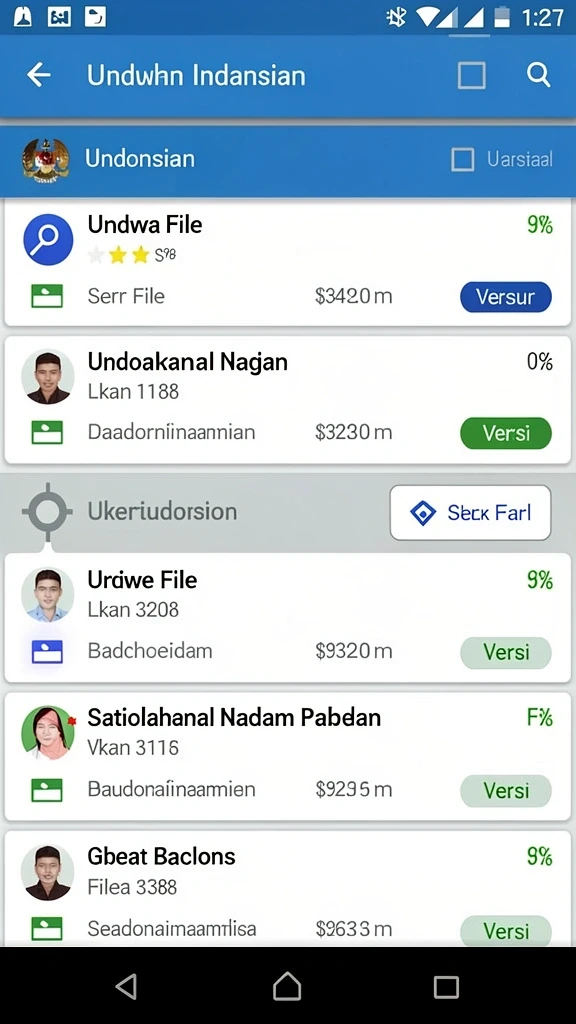Tap the Android recent apps icon
This screenshot has width=576, height=1024.
click(x=446, y=986)
